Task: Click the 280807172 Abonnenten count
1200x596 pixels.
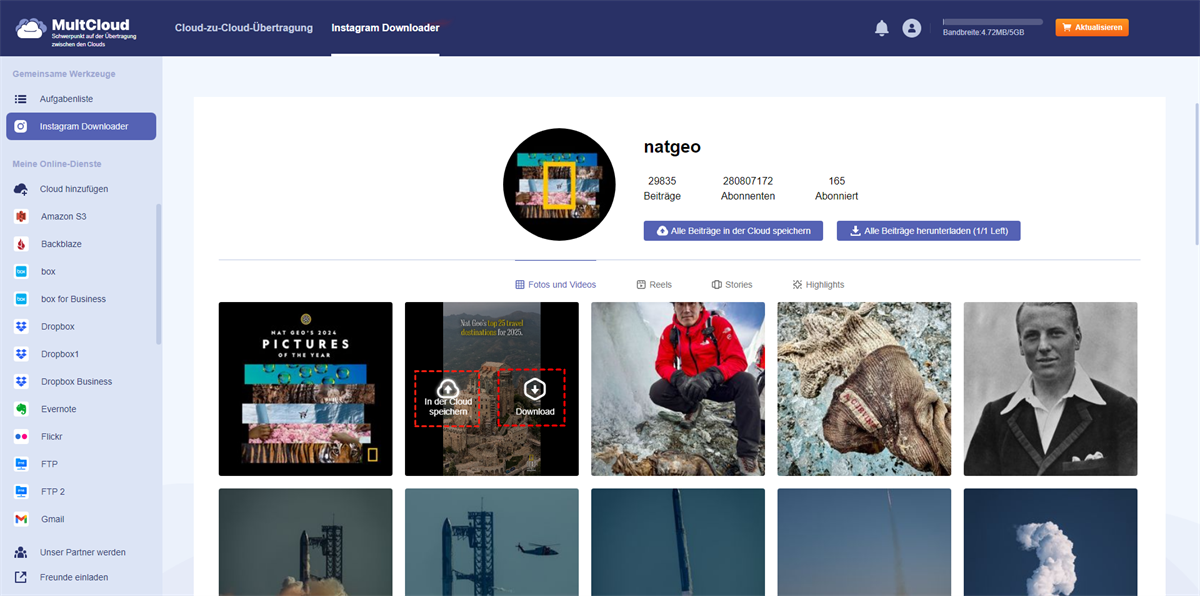Action: tap(748, 188)
